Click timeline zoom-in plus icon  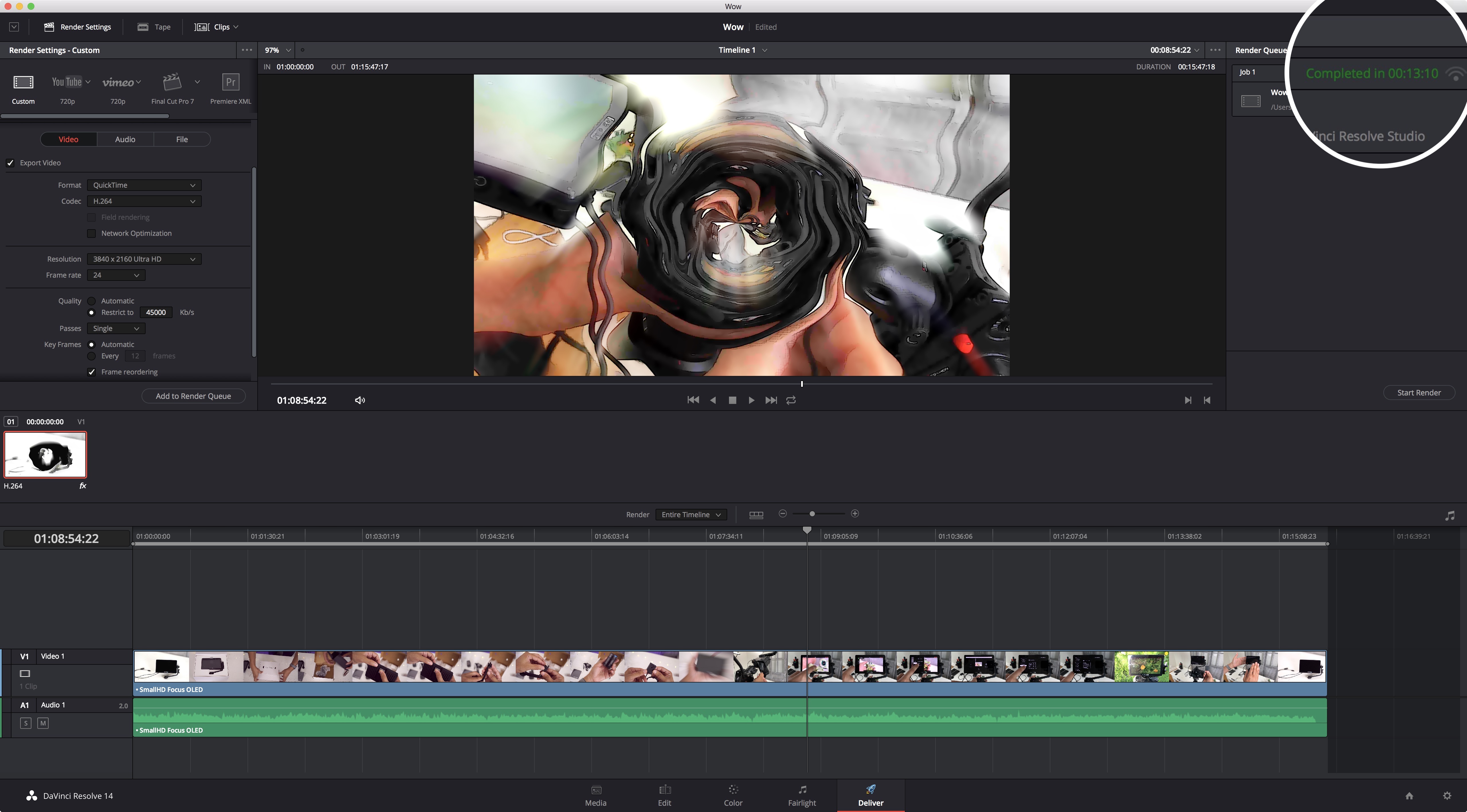pos(855,514)
